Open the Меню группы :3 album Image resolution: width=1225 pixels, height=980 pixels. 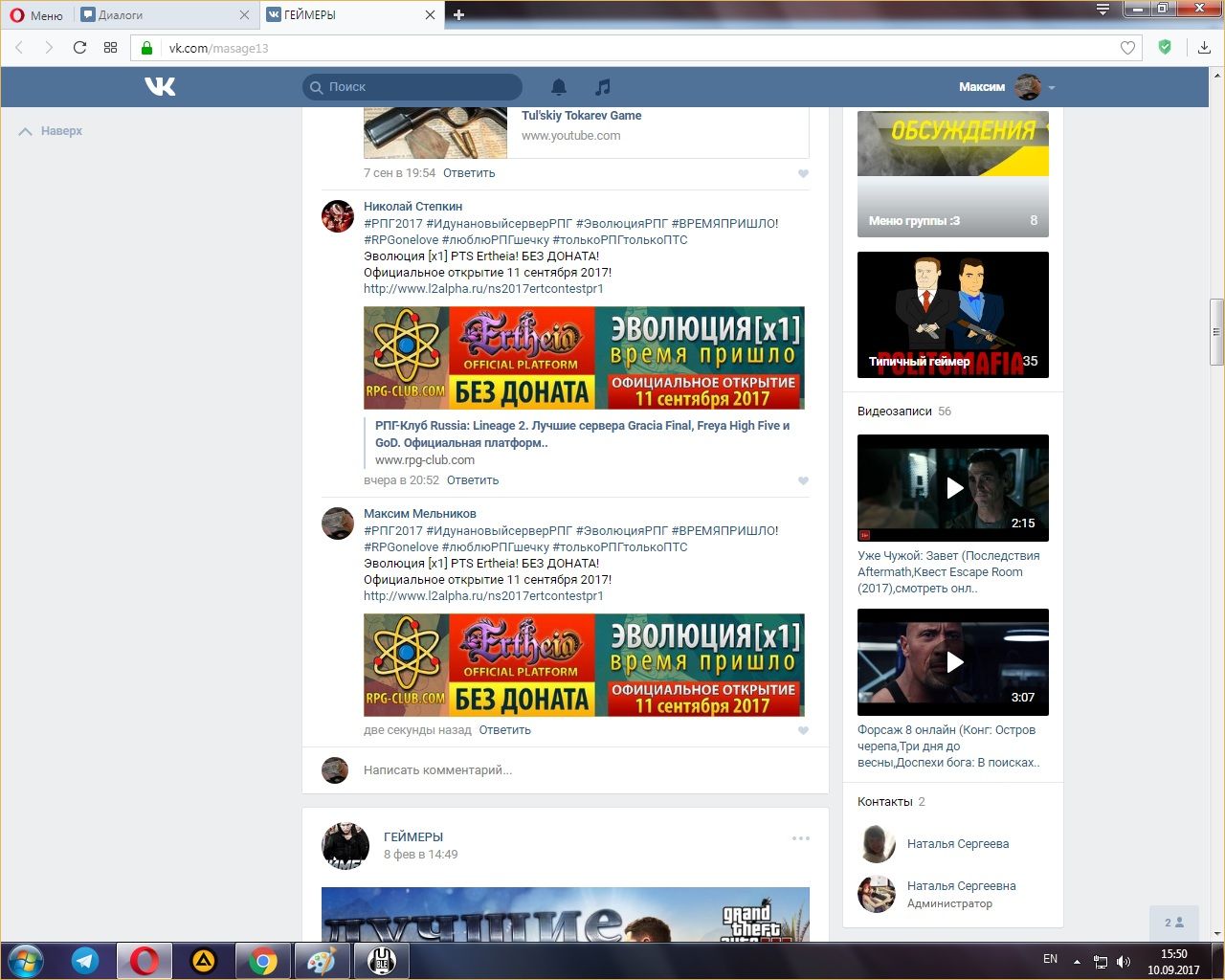point(953,172)
